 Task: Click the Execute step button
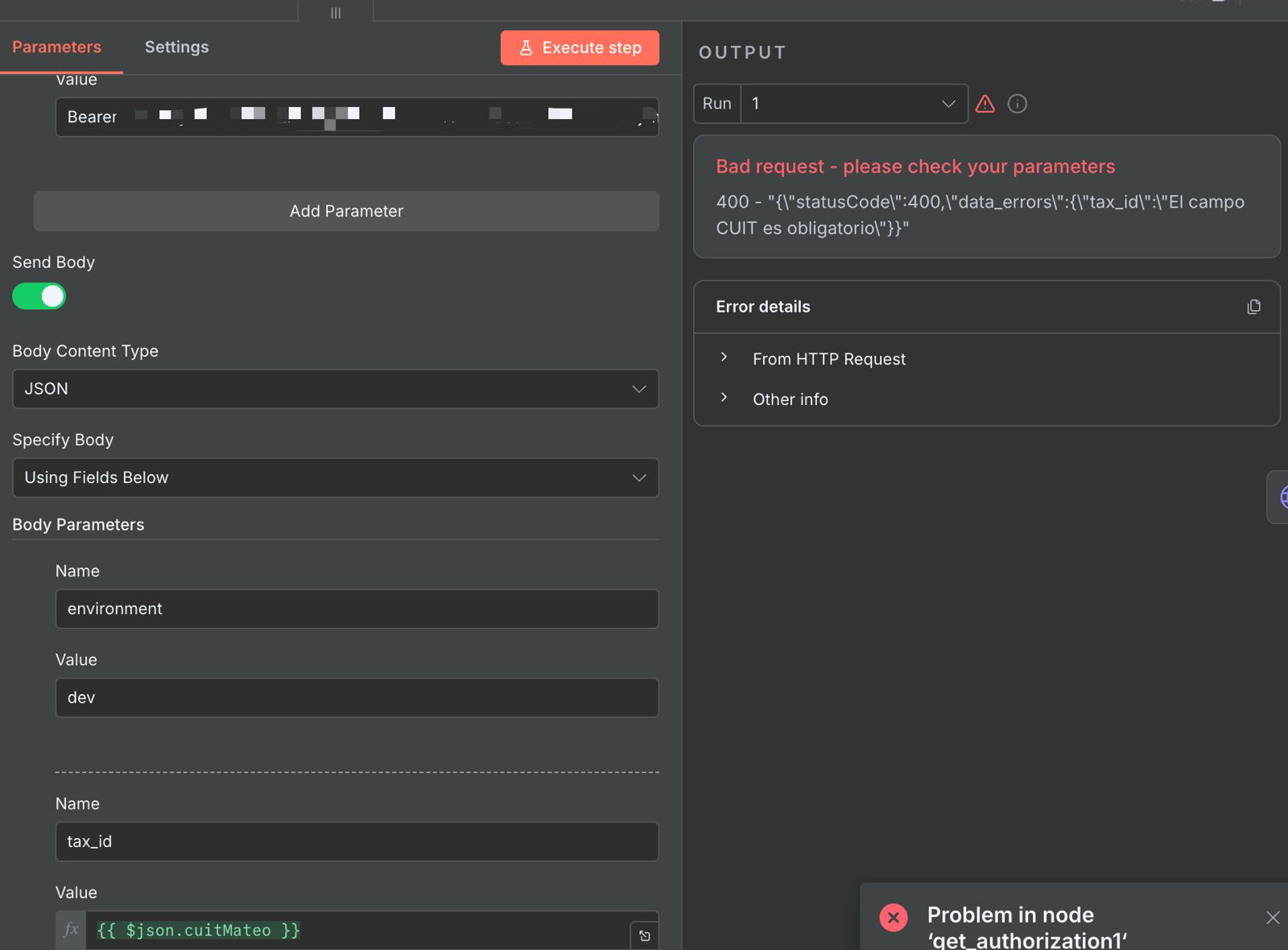click(x=580, y=48)
